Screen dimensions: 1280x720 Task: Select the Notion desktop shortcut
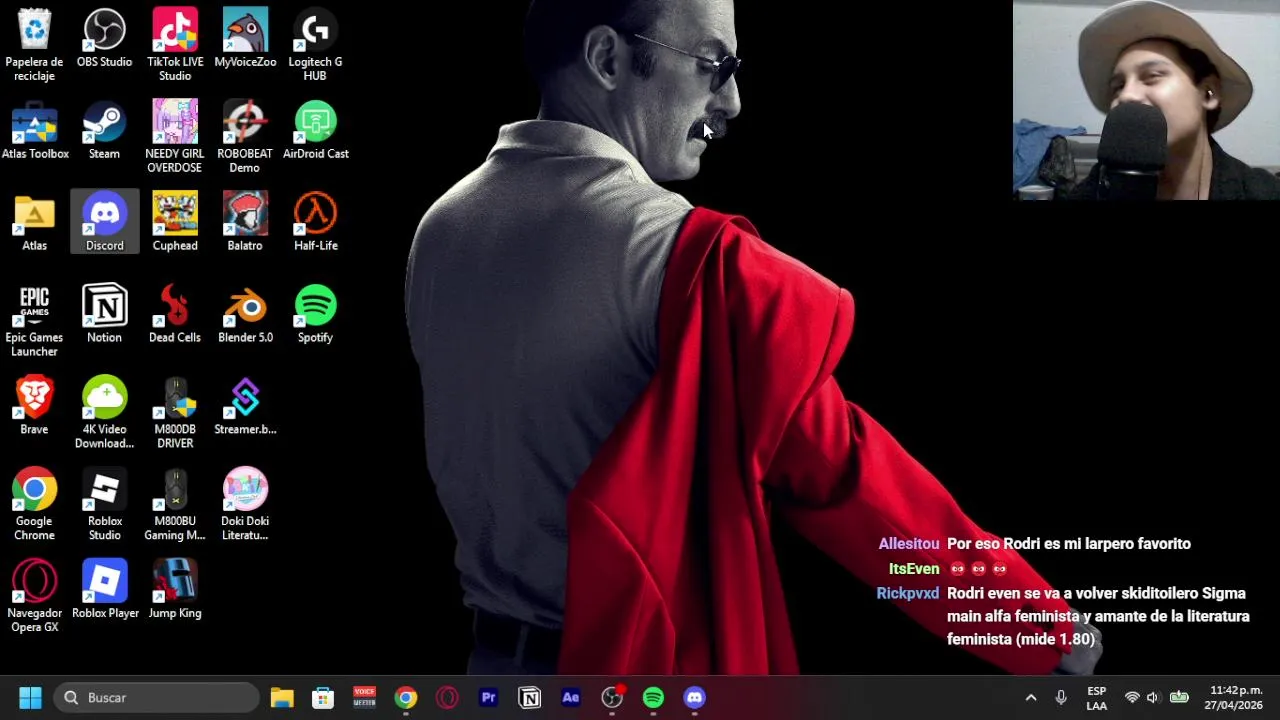pyautogui.click(x=104, y=315)
